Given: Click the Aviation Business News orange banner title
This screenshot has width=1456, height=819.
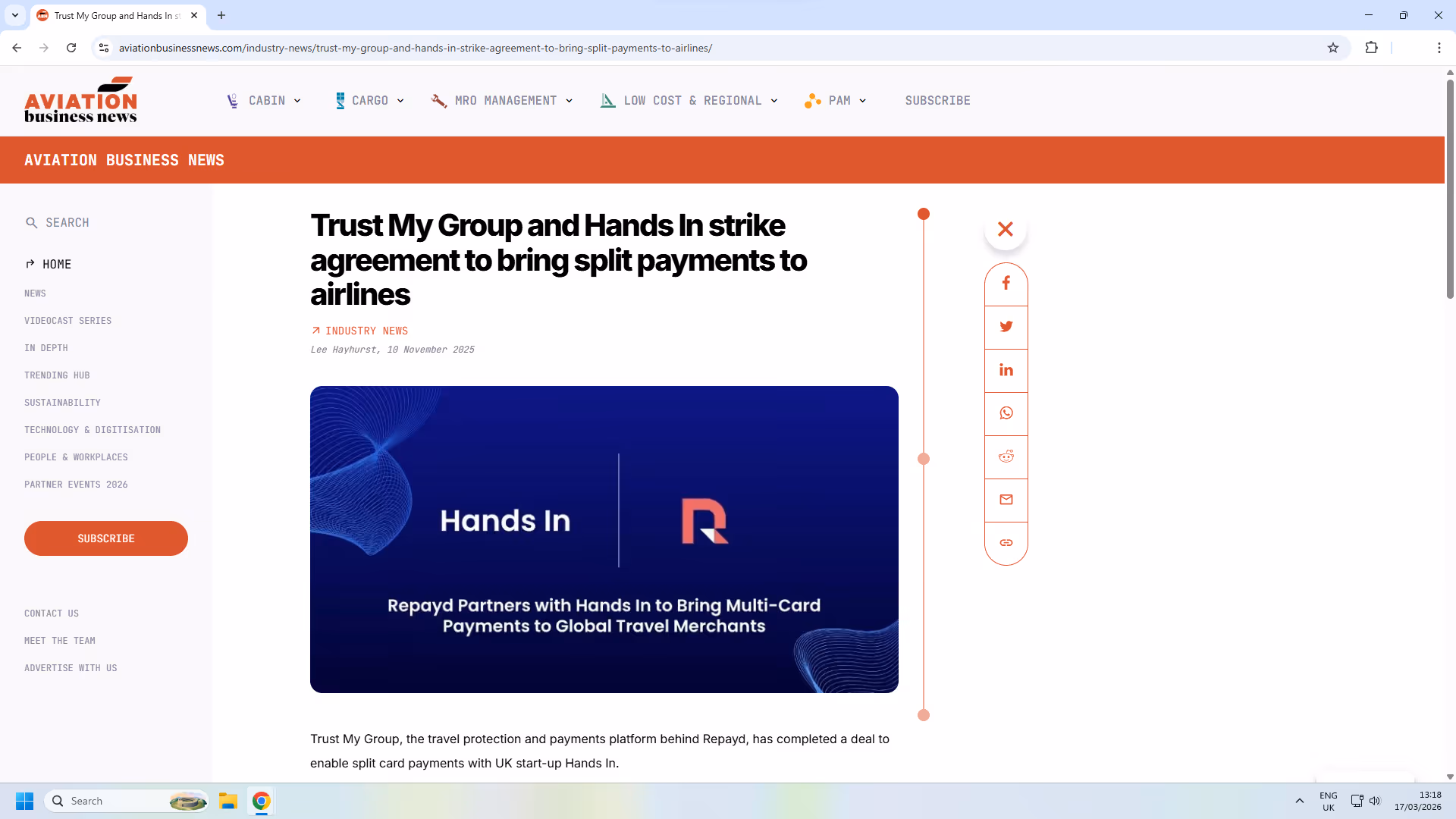Looking at the screenshot, I should (124, 160).
